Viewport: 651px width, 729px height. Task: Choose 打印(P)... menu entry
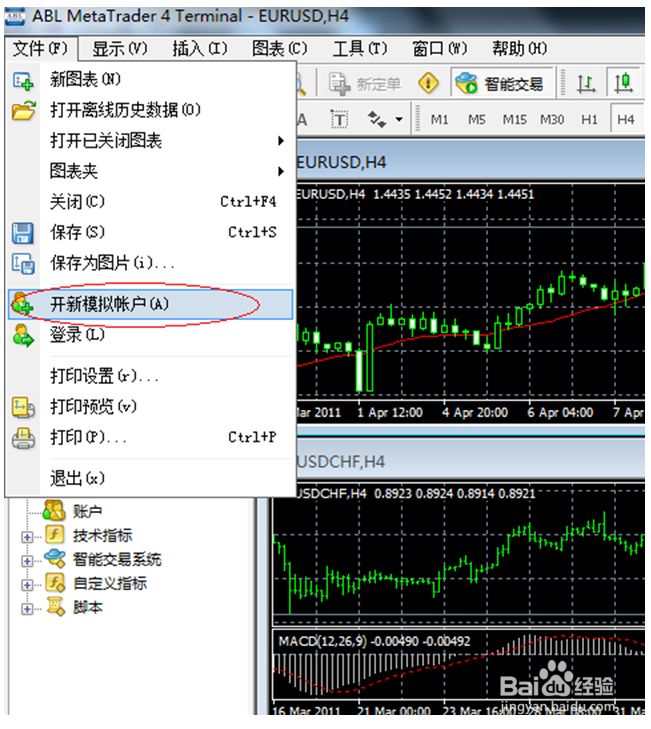click(x=151, y=437)
